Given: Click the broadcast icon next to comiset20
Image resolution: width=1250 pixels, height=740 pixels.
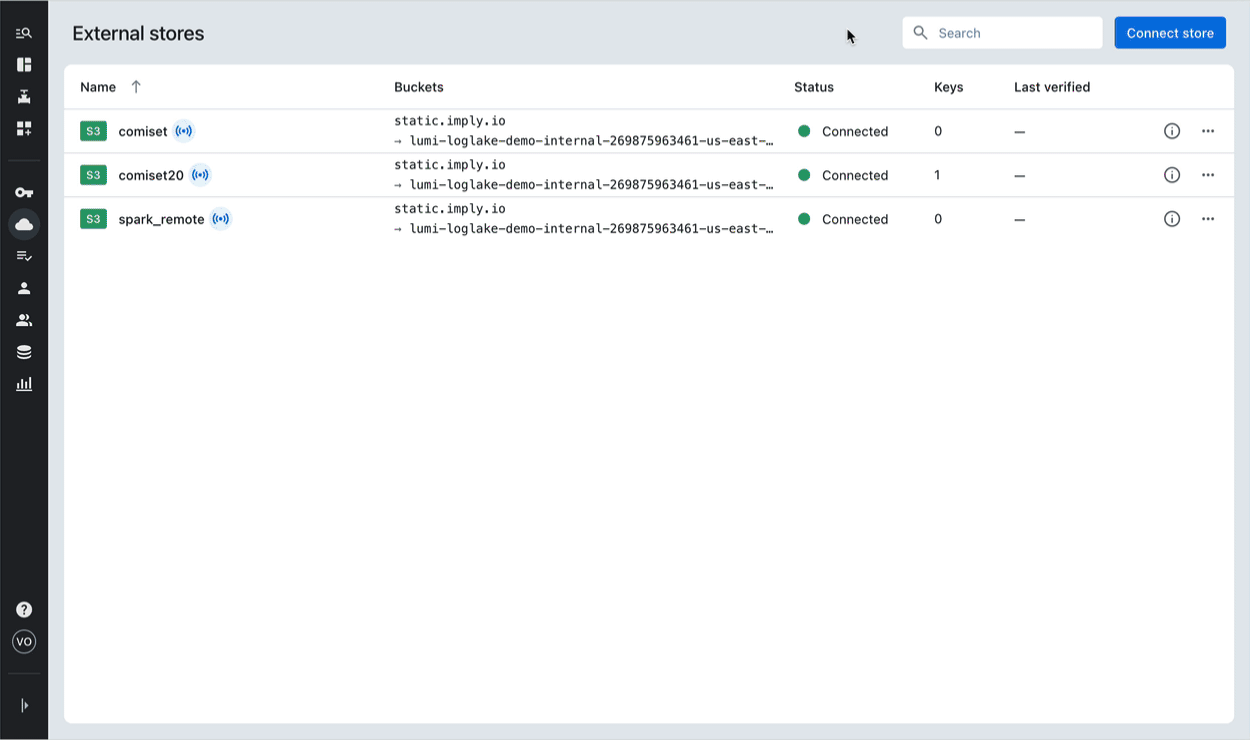Looking at the screenshot, I should 201,175.
